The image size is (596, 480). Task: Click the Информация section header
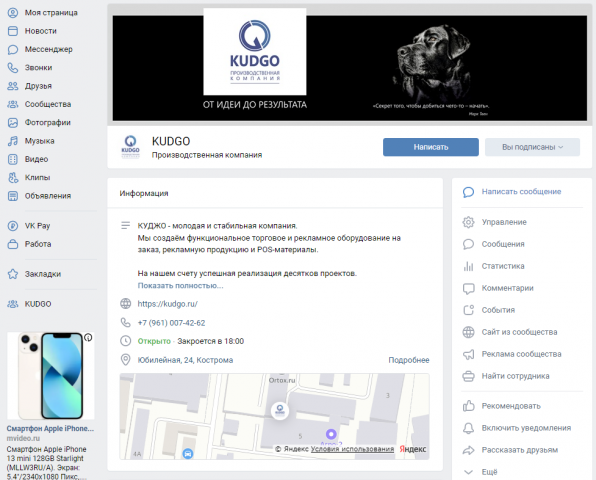click(x=144, y=193)
